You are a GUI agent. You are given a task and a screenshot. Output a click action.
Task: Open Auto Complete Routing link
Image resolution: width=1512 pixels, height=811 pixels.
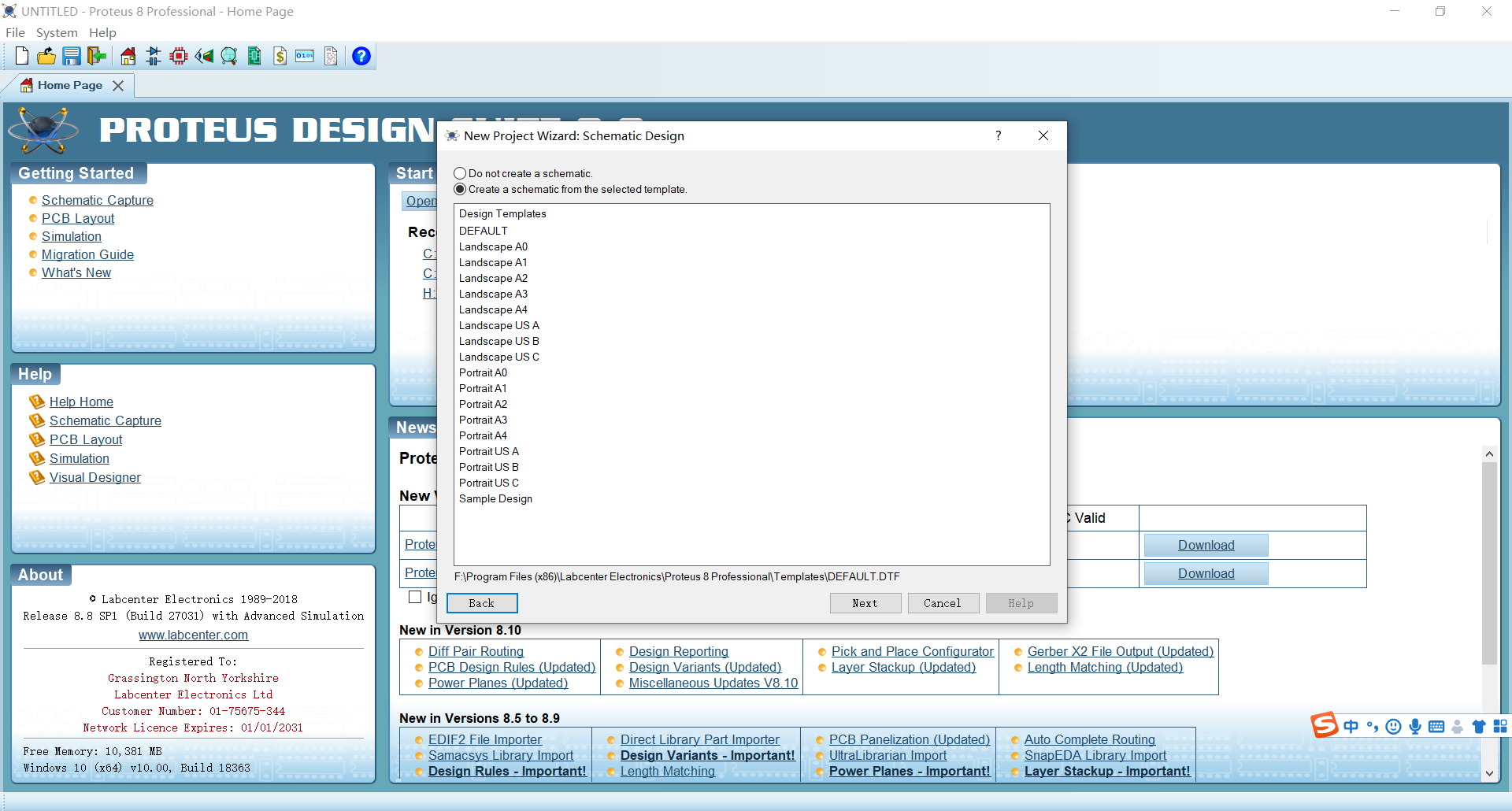pyautogui.click(x=1090, y=739)
